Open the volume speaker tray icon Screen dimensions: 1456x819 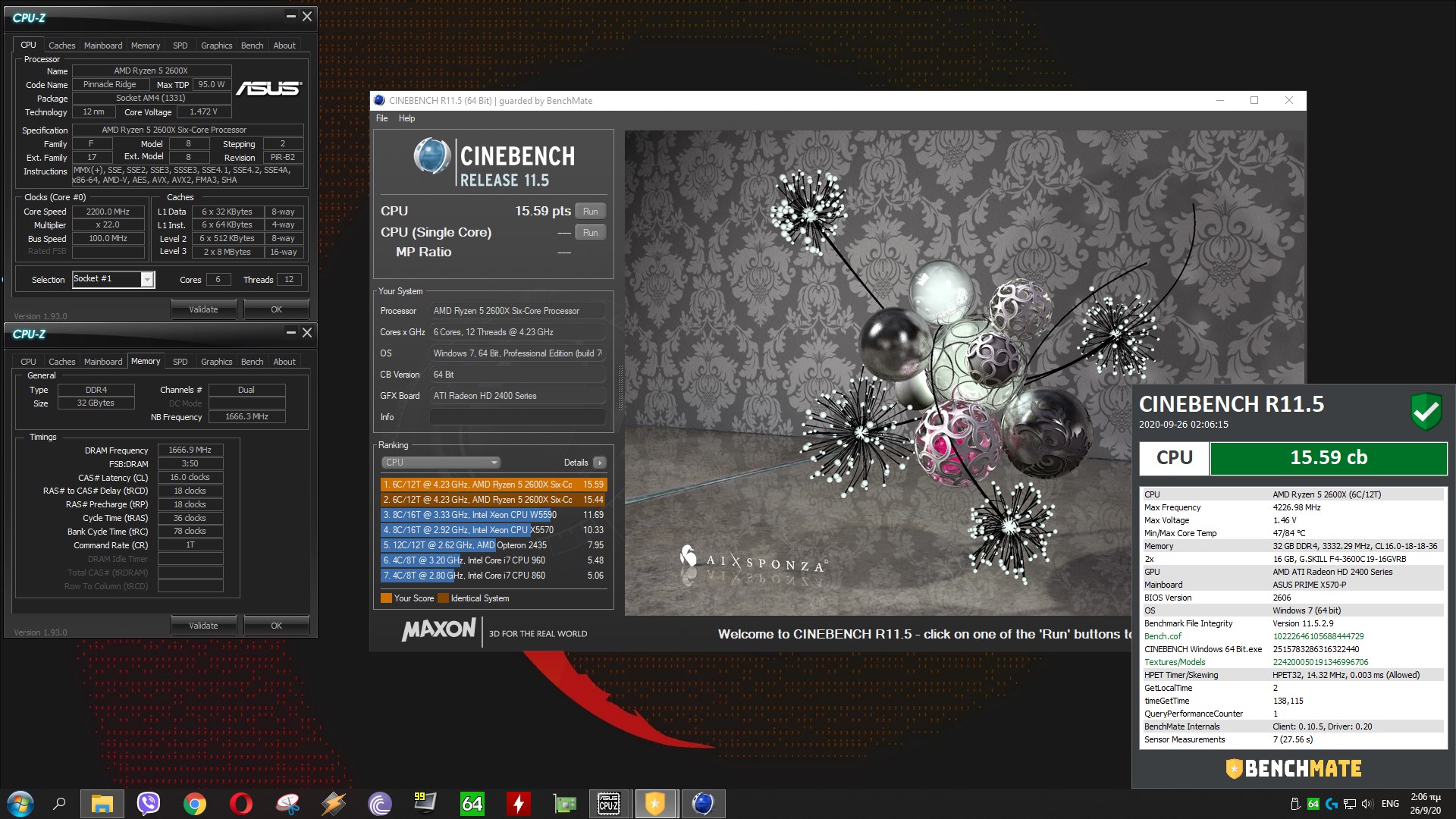click(1367, 804)
